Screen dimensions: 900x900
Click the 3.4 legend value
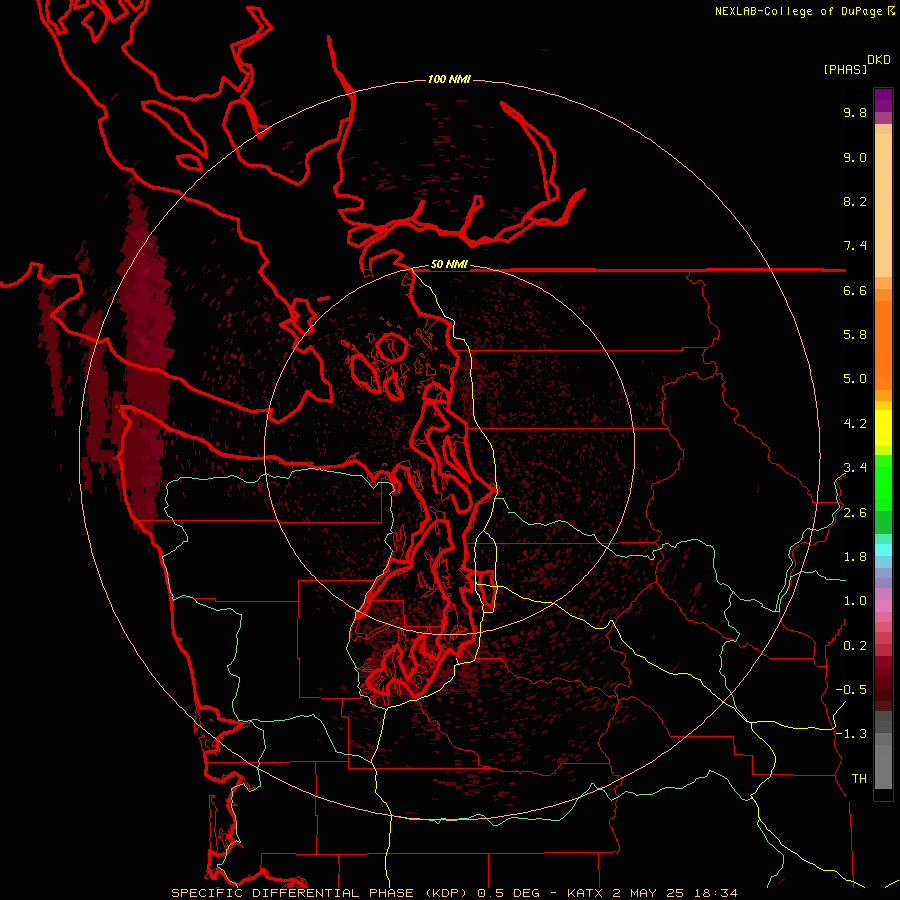pos(855,468)
